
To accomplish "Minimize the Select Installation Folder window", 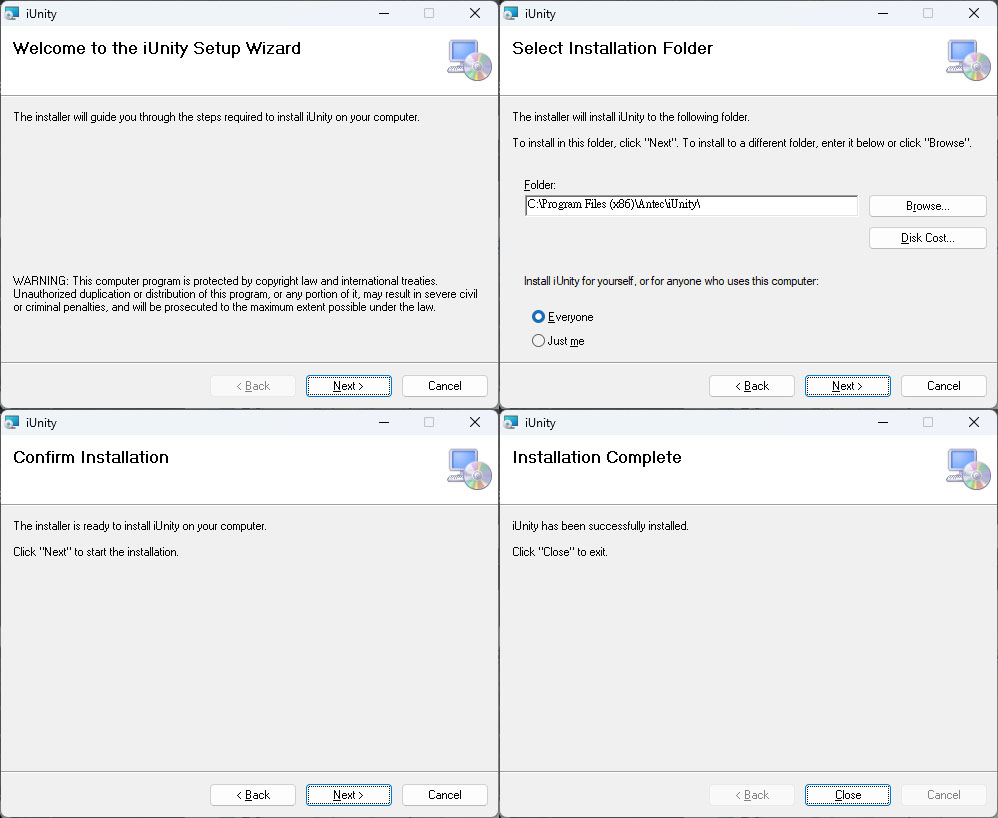I will 883,13.
